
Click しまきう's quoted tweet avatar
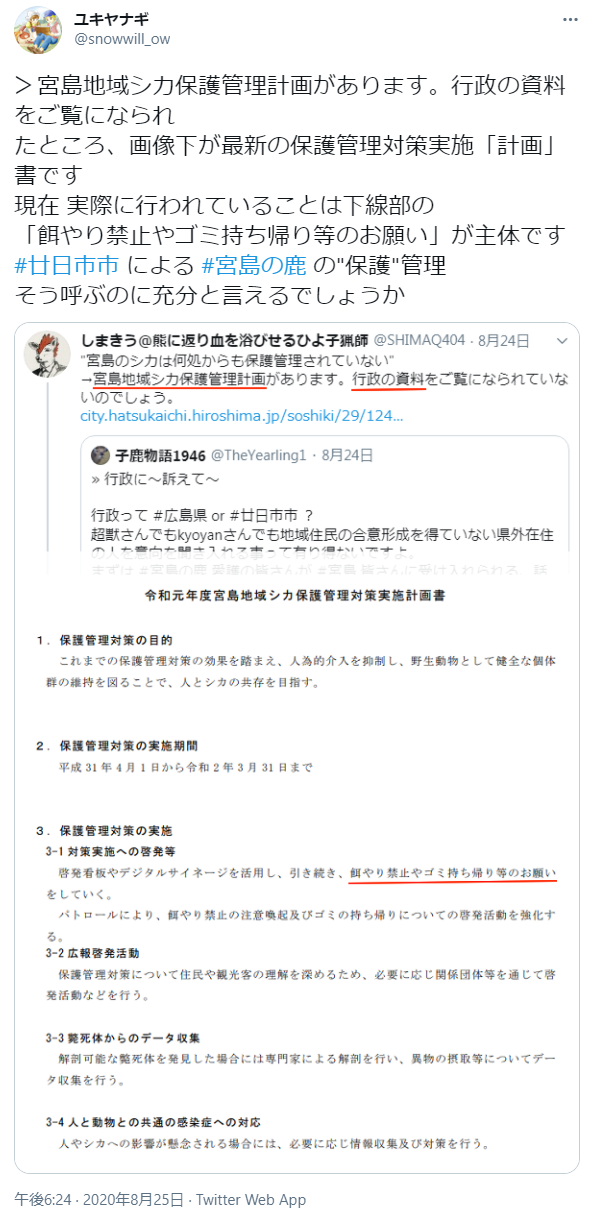[x=46, y=353]
